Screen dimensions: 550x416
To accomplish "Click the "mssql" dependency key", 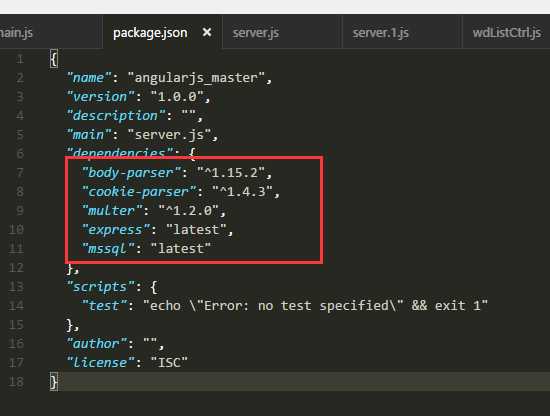I will pyautogui.click(x=108, y=249).
